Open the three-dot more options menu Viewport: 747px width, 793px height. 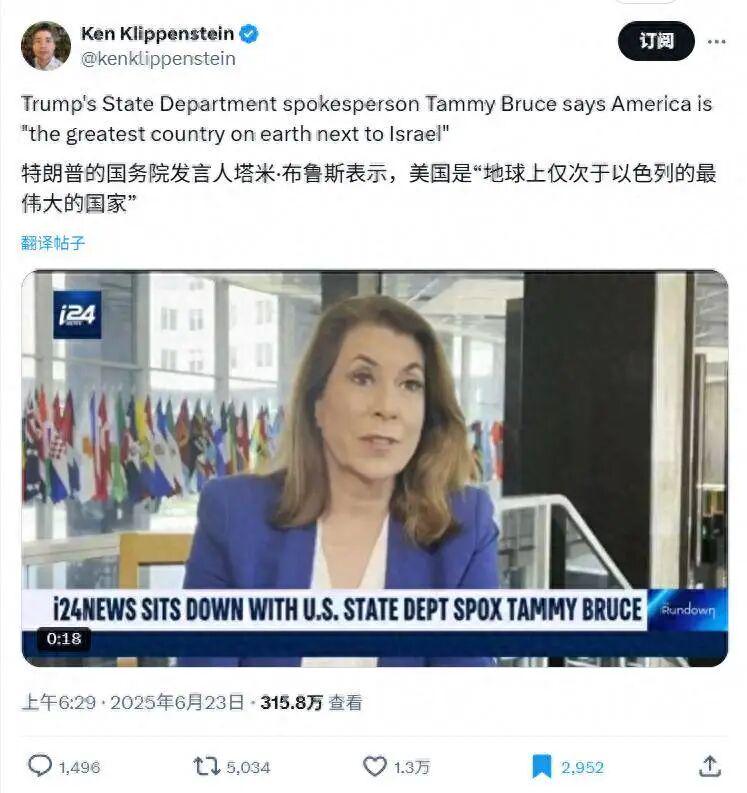716,41
